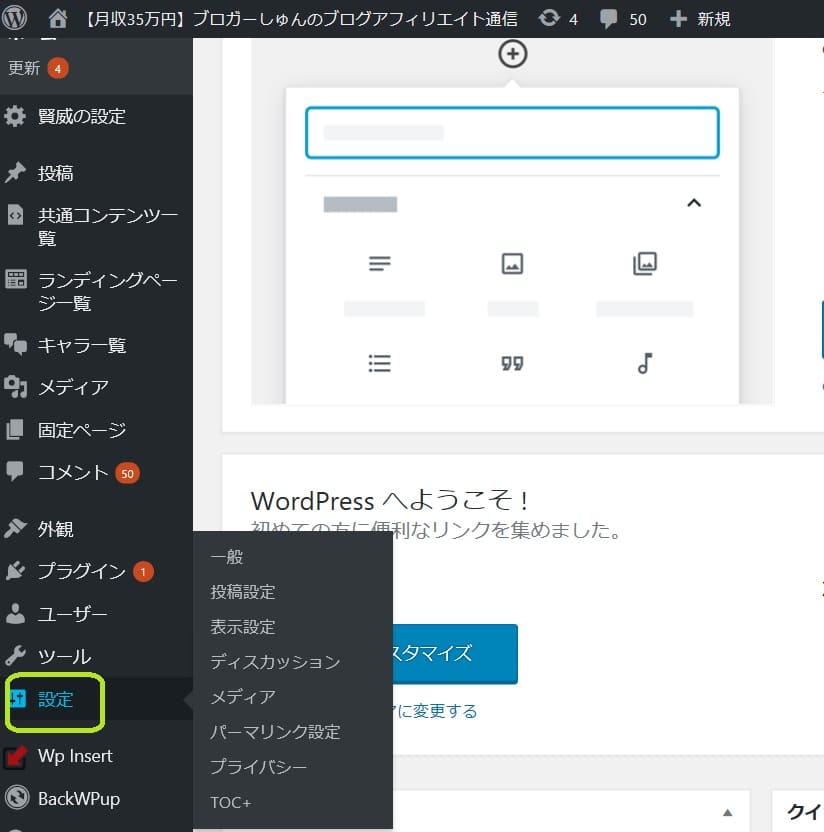Open the 設定 menu
824x832 pixels.
click(x=55, y=699)
